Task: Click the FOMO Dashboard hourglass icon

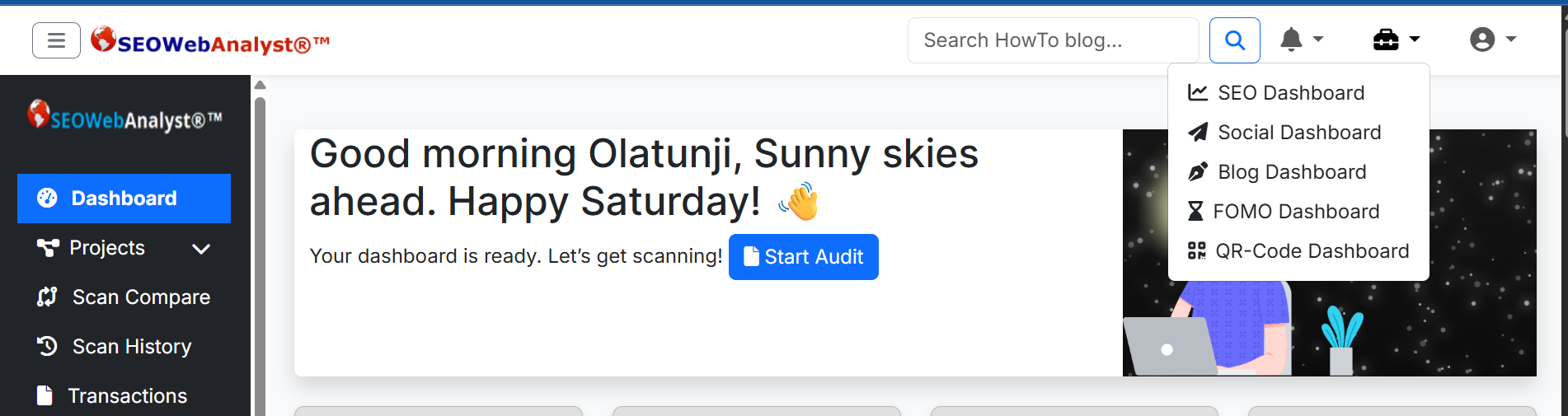Action: 1195,212
